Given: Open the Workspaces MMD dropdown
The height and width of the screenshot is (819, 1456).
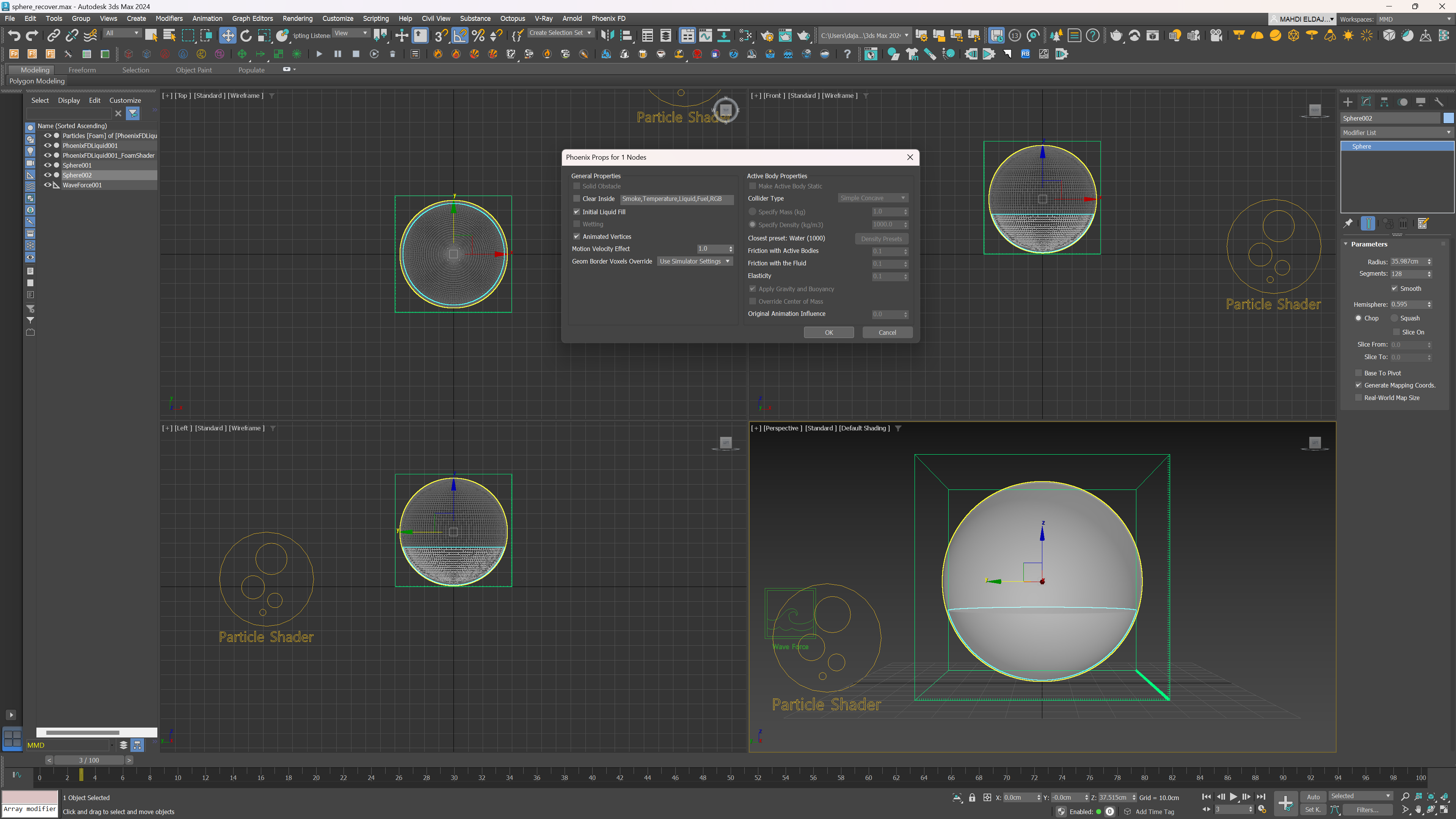Looking at the screenshot, I should 1415,19.
